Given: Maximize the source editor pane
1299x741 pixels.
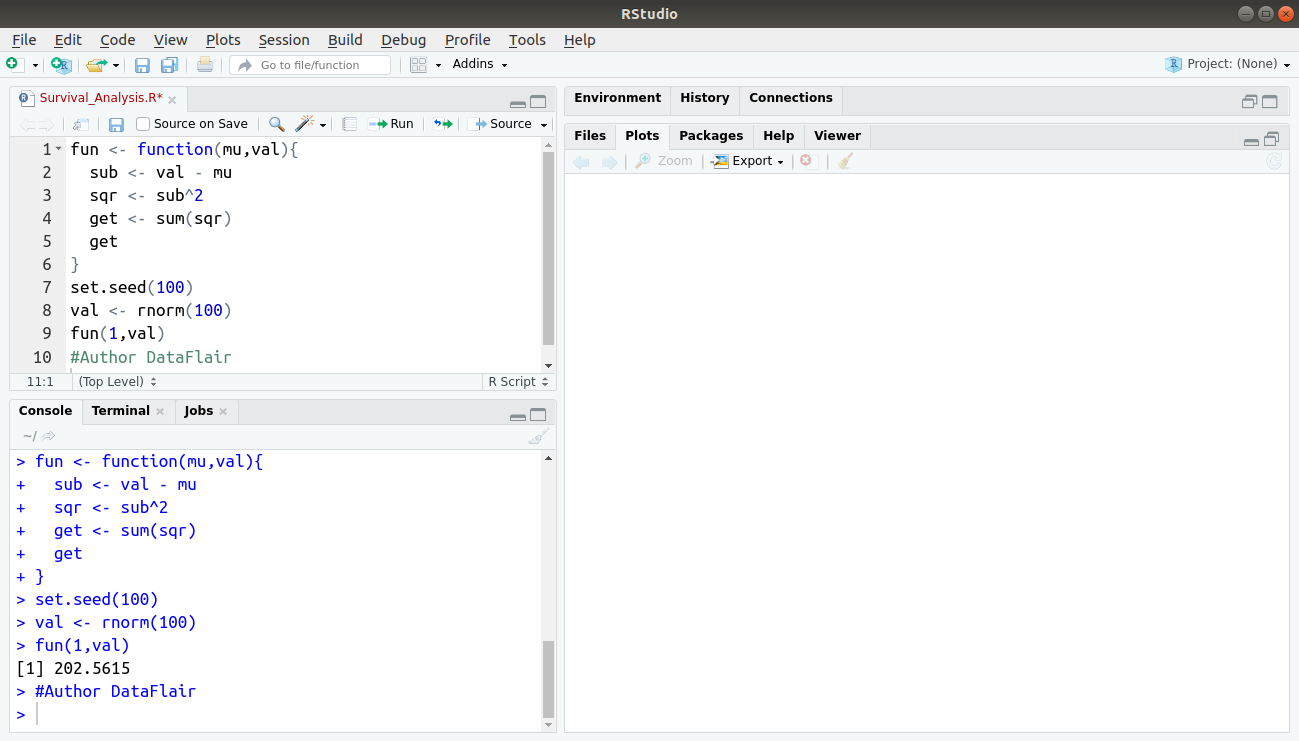Looking at the screenshot, I should point(538,102).
